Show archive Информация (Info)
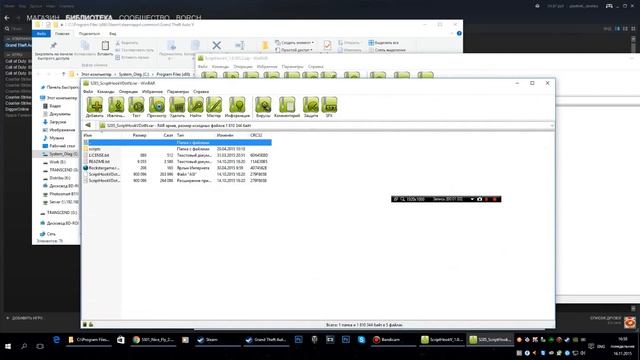The width and height of the screenshot is (640, 360). 237,107
